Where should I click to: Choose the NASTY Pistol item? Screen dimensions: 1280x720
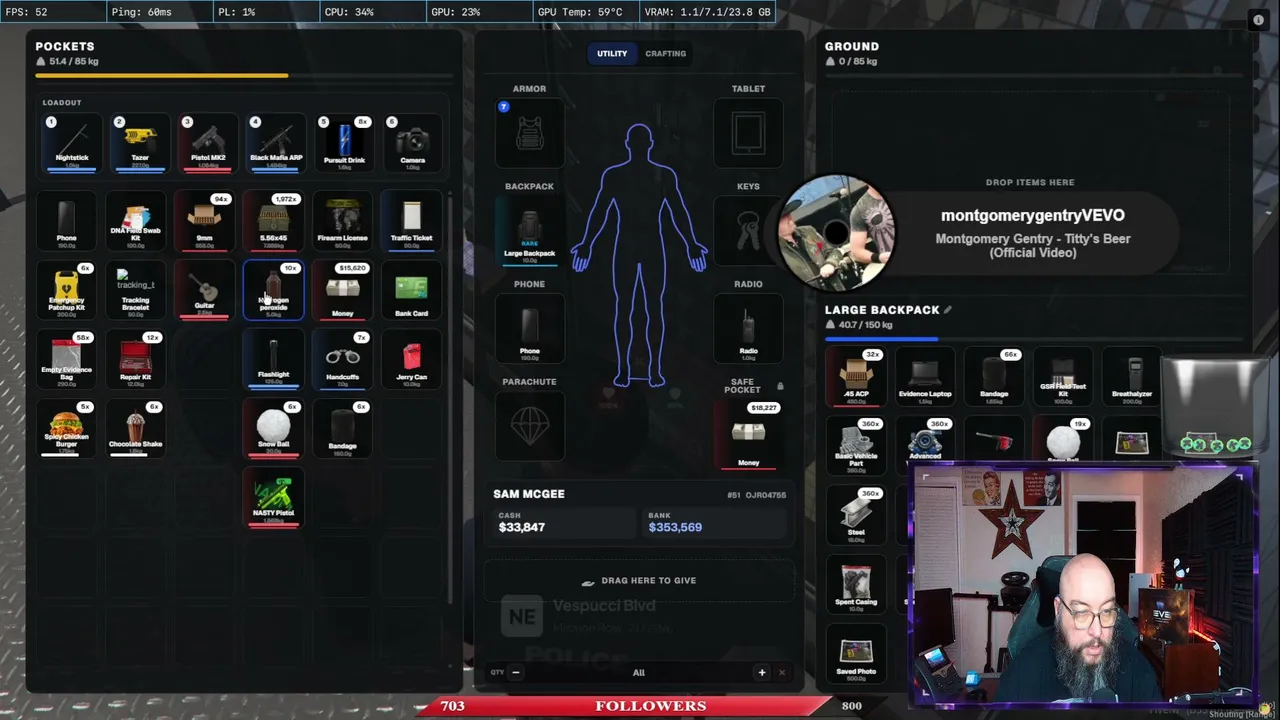click(x=273, y=498)
